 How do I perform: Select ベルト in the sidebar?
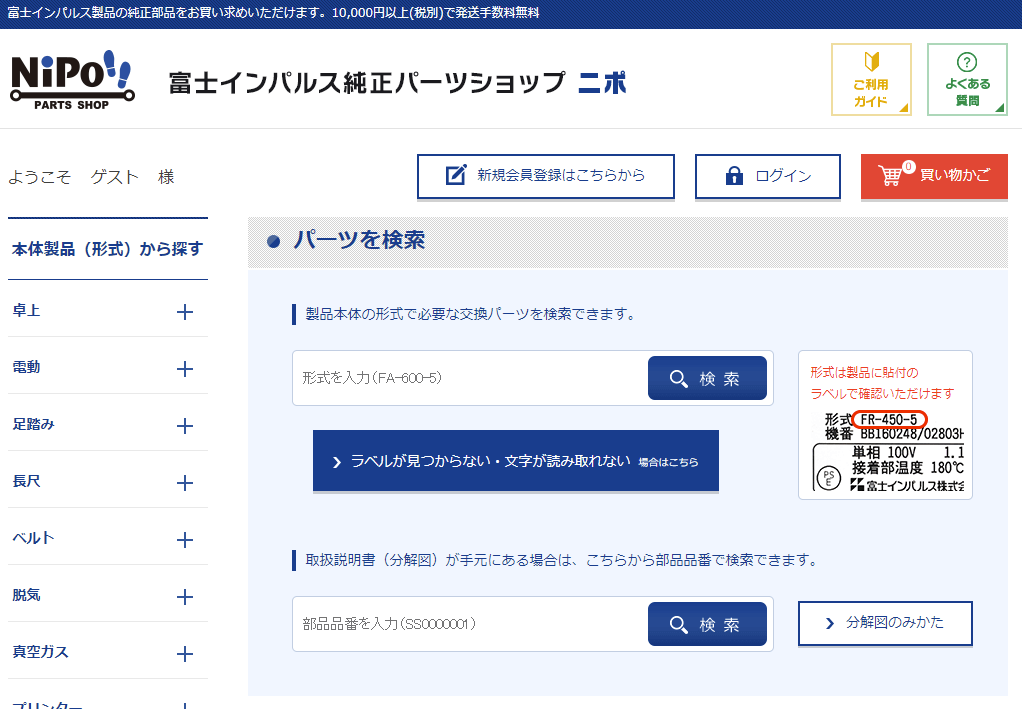coord(34,538)
